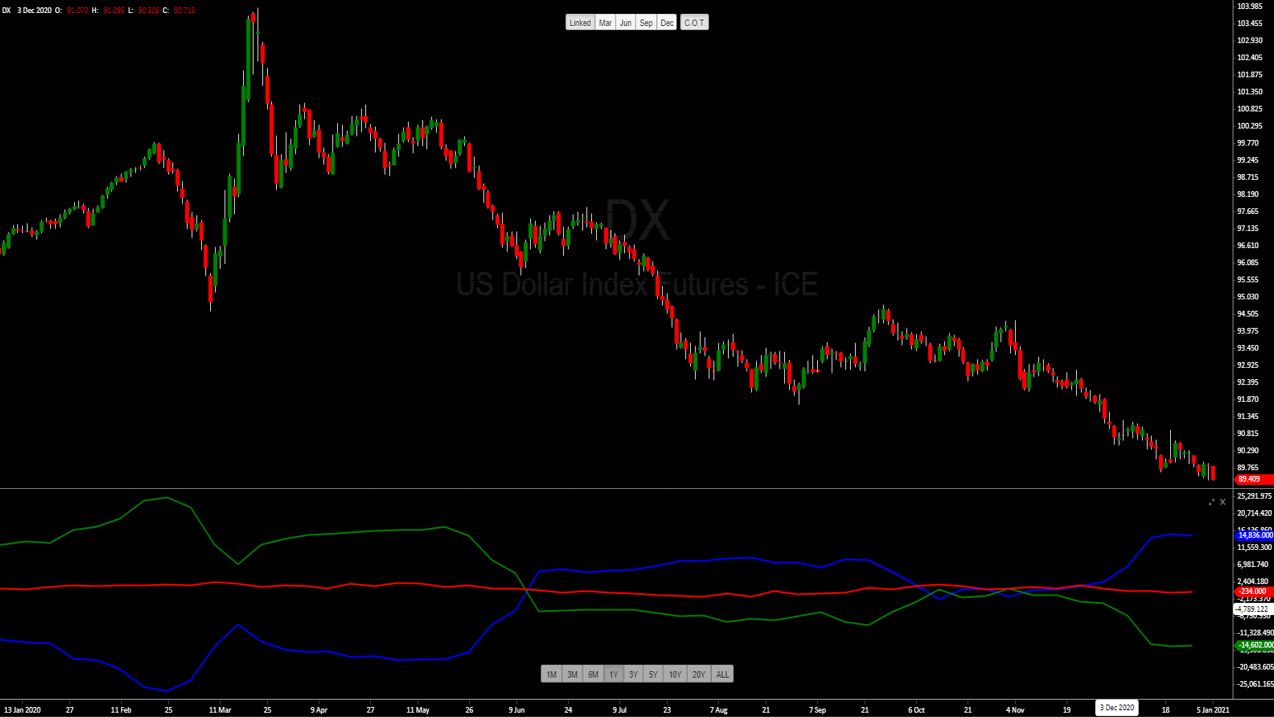Toggle the C.O.T. indicator button

pyautogui.click(x=694, y=23)
